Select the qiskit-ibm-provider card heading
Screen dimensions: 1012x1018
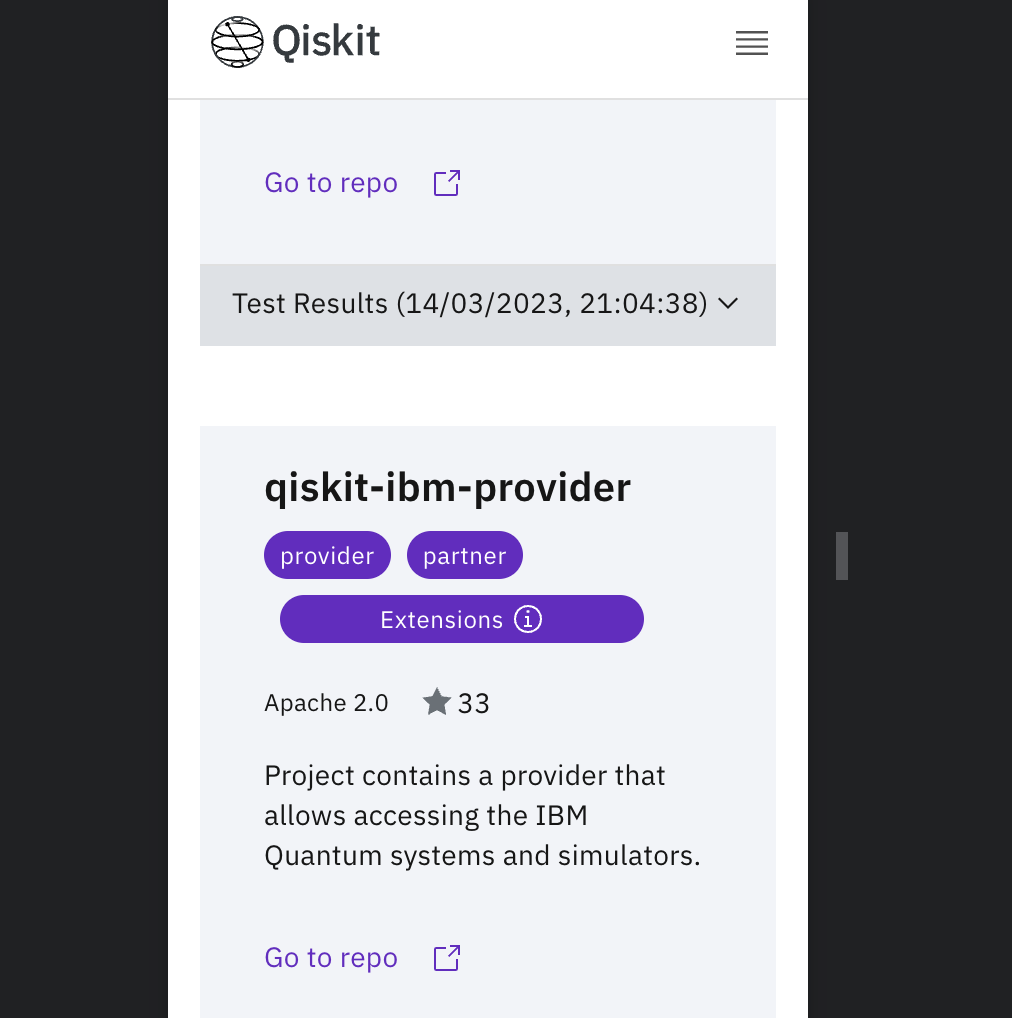447,487
